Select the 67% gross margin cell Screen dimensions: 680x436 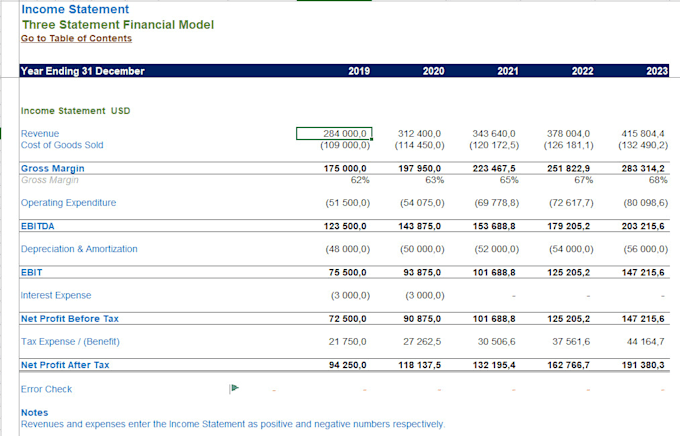pyautogui.click(x=584, y=180)
